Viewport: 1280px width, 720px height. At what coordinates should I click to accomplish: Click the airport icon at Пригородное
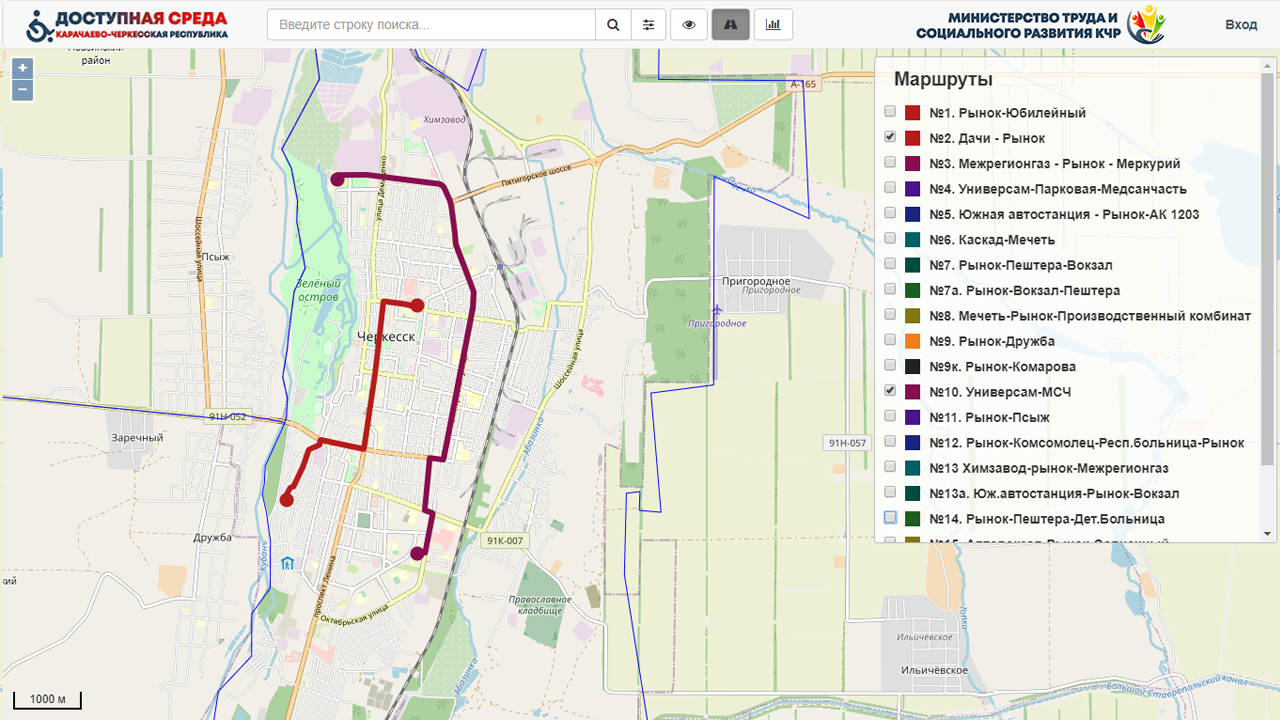coord(717,310)
